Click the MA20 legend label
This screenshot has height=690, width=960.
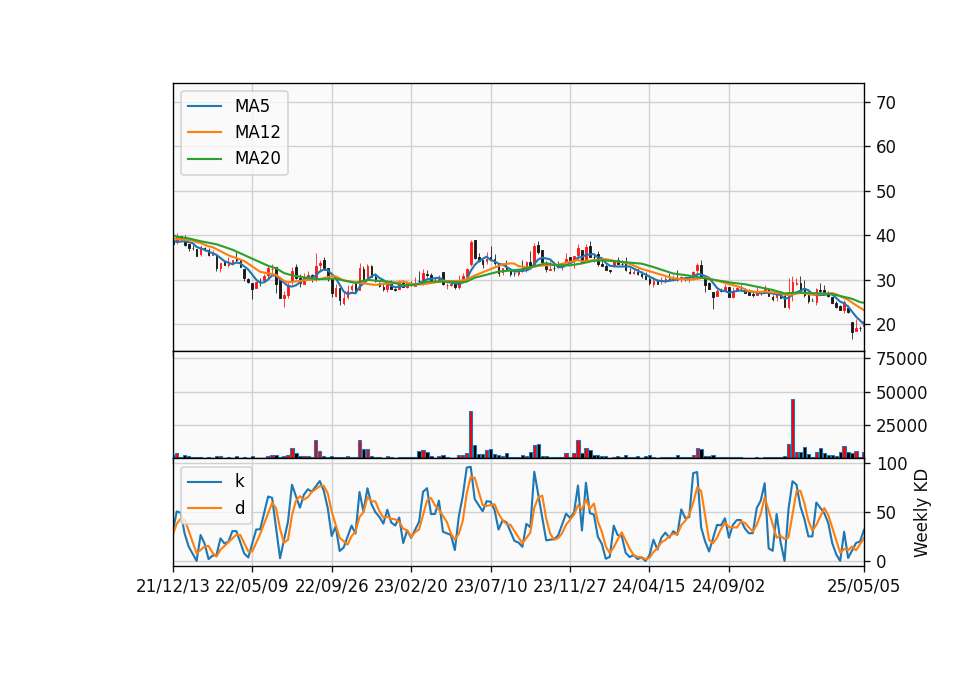tap(257, 158)
